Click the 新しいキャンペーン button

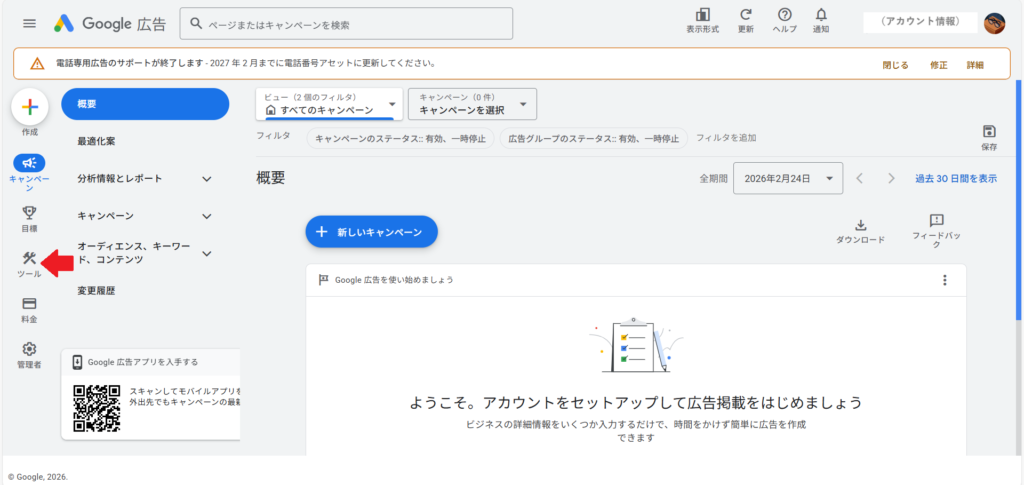[x=372, y=232]
